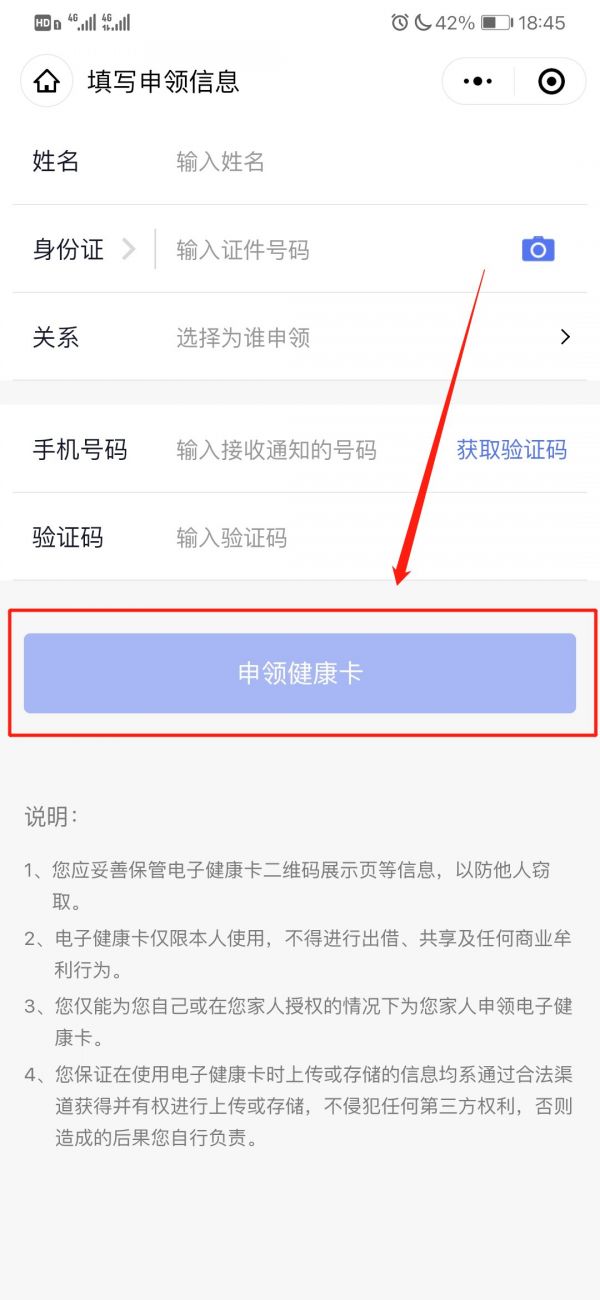Screen dimensions: 600x1300
Task: Choose 选择为谁申领 relationship option
Action: pos(243,337)
